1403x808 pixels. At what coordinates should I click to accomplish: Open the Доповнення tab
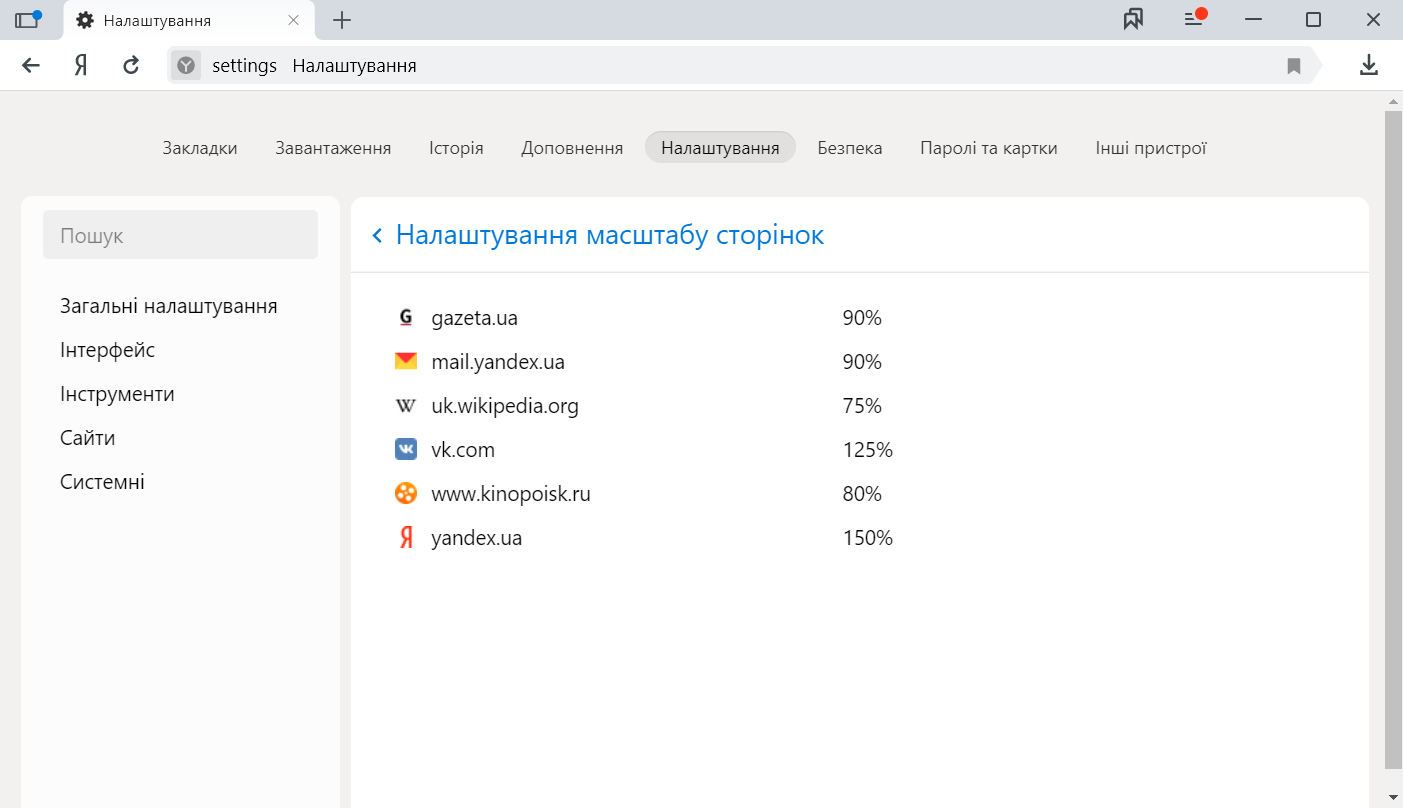tap(572, 148)
